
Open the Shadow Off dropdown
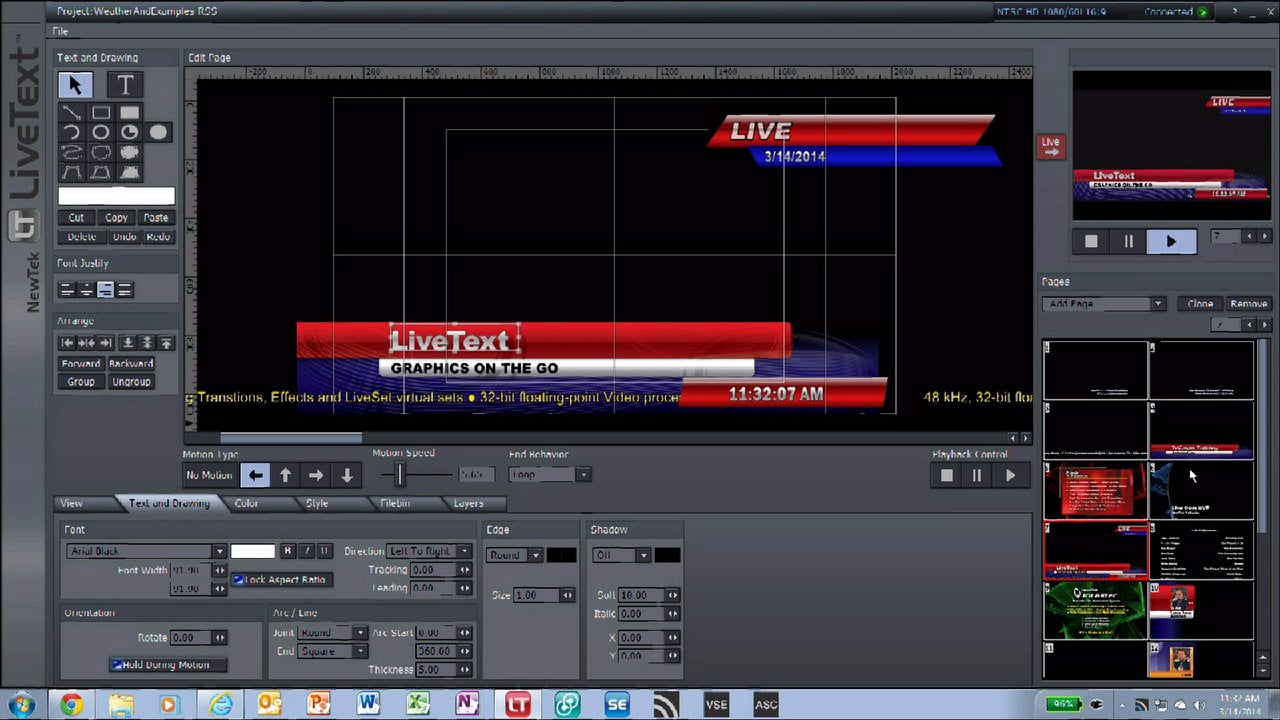click(621, 555)
